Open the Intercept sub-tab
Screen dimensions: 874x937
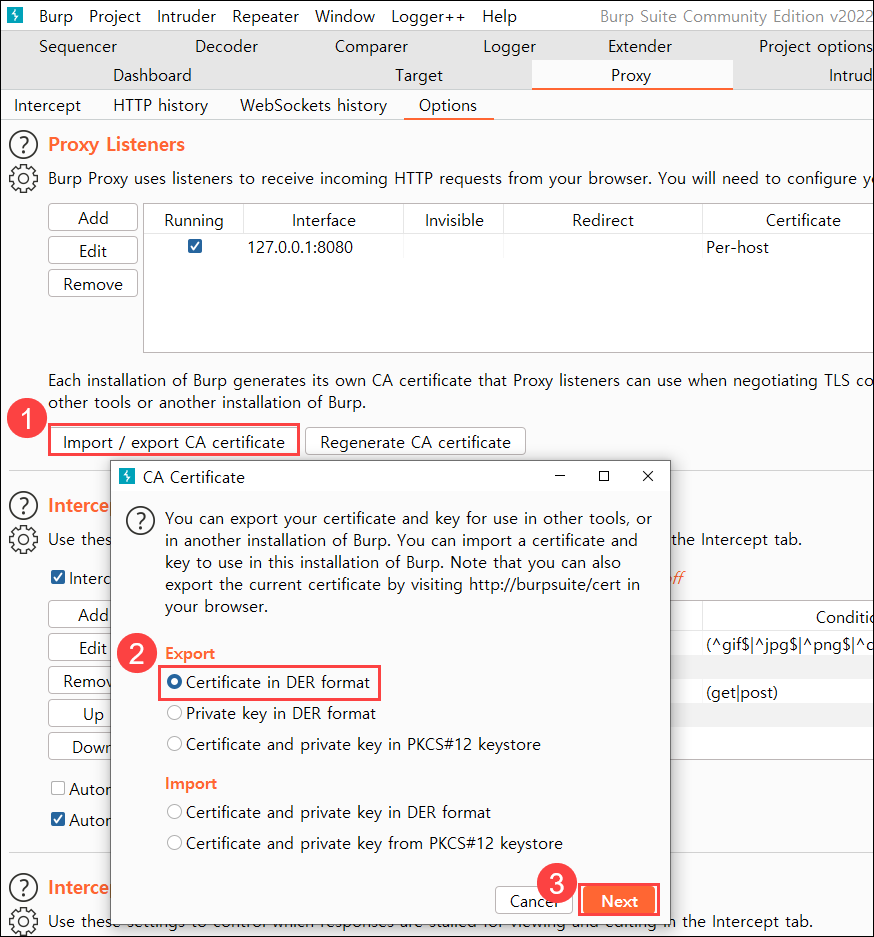47,105
